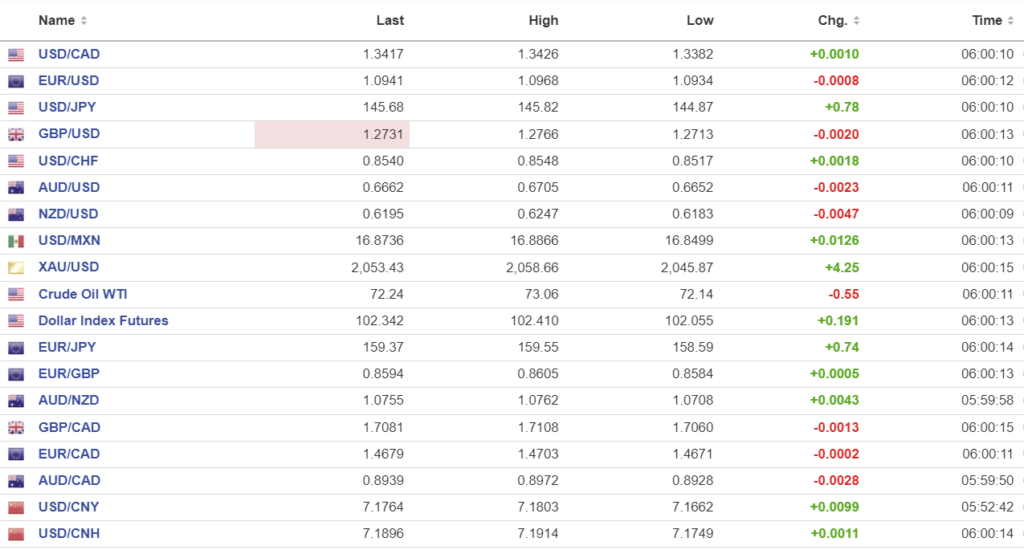Open the EUR/USD pair link
This screenshot has height=550, width=1024.
[69, 81]
